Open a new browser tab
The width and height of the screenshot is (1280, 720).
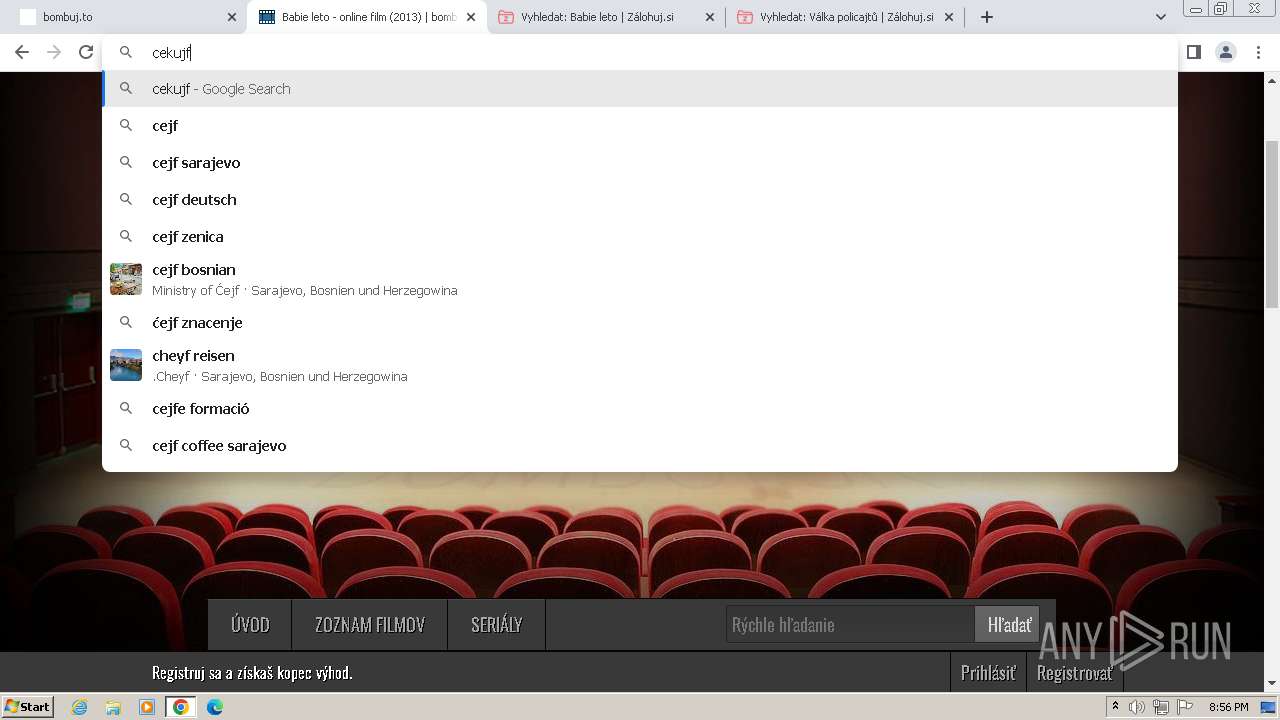point(987,17)
